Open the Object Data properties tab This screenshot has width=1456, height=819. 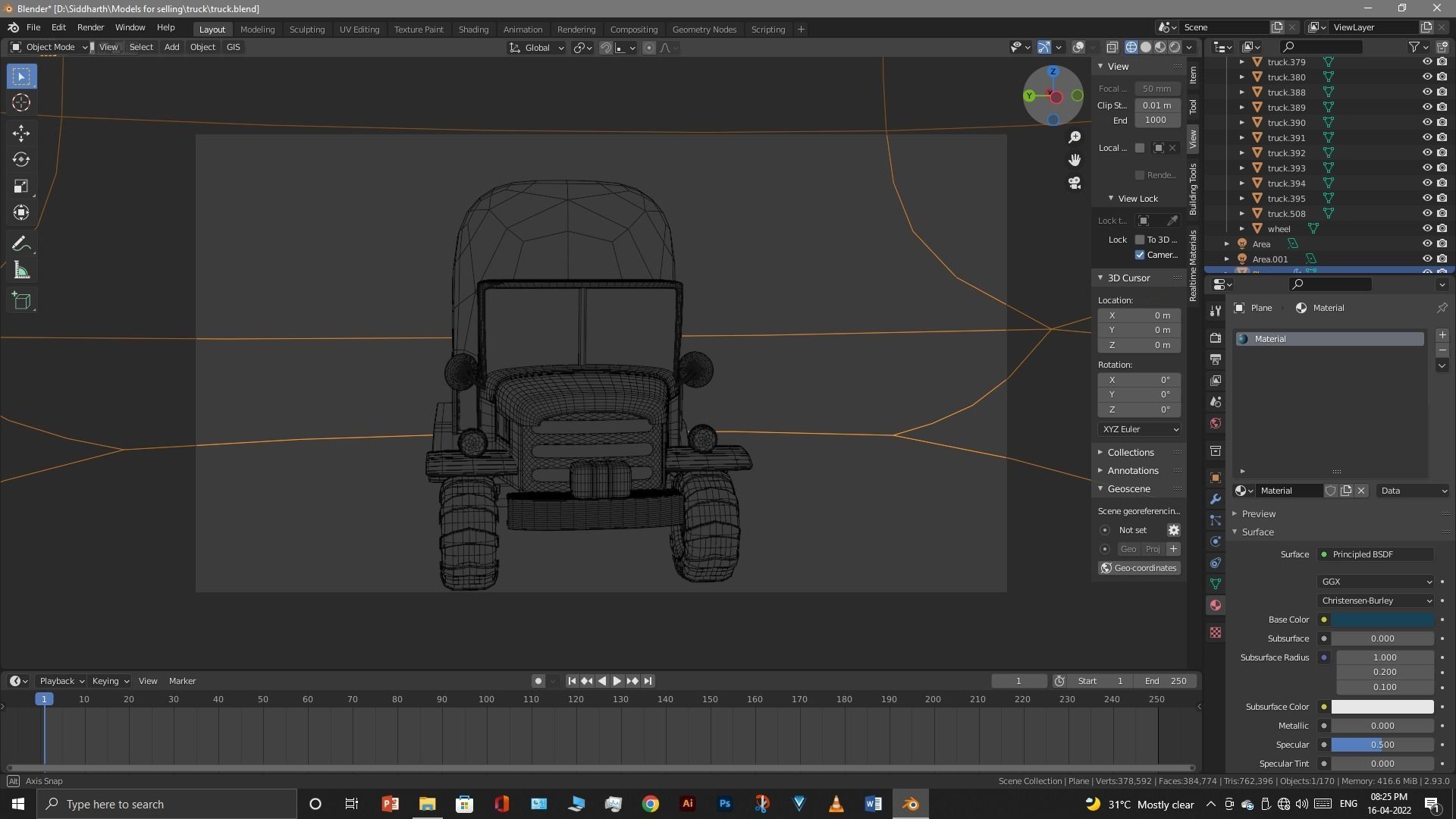(x=1216, y=584)
